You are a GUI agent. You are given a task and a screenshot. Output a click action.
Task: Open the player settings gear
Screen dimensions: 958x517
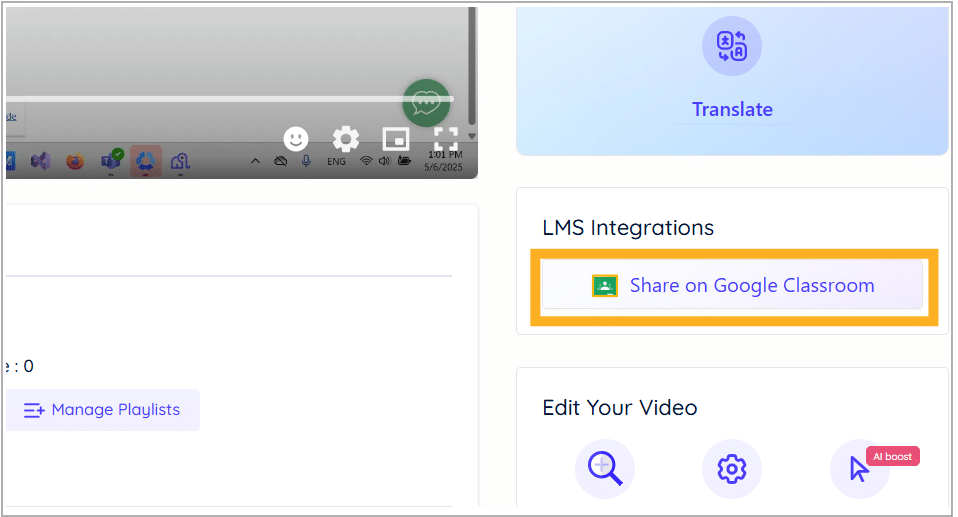point(346,139)
